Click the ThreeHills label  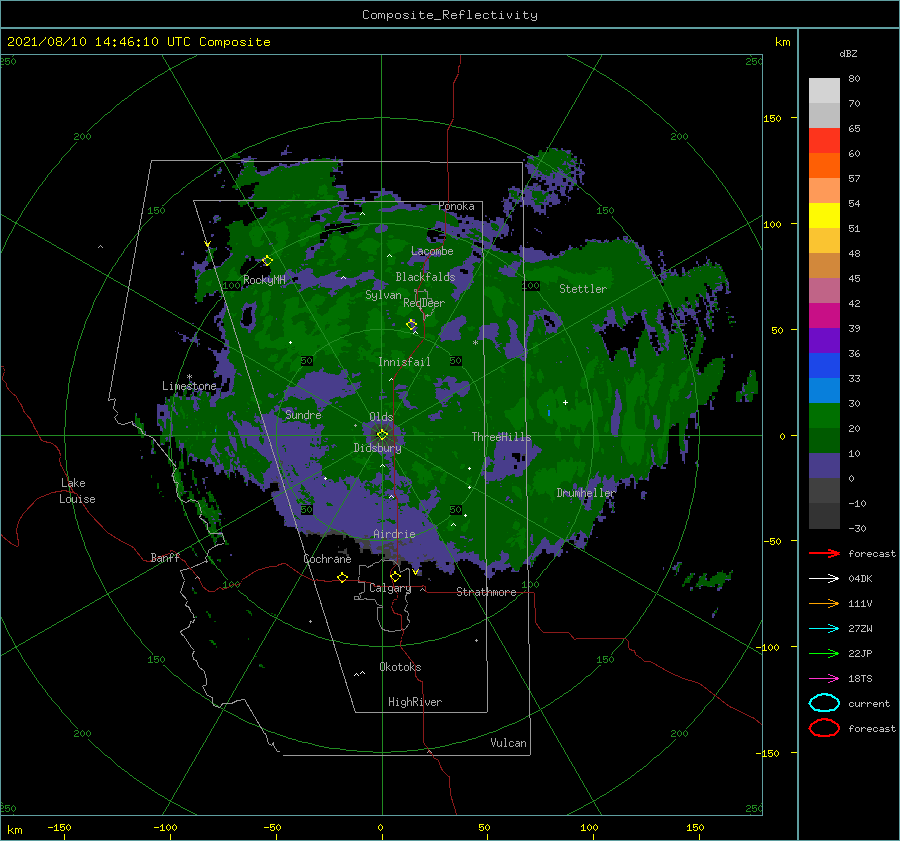(x=501, y=437)
